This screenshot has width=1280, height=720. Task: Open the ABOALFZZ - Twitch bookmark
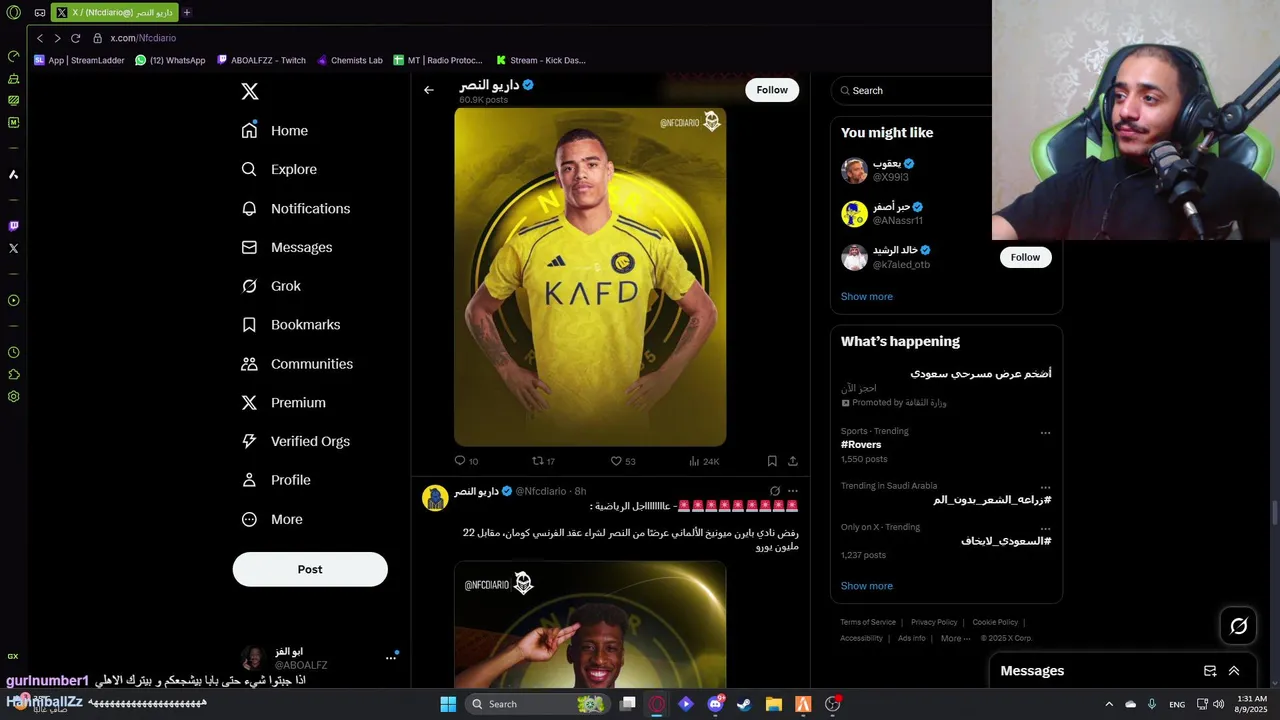point(261,60)
